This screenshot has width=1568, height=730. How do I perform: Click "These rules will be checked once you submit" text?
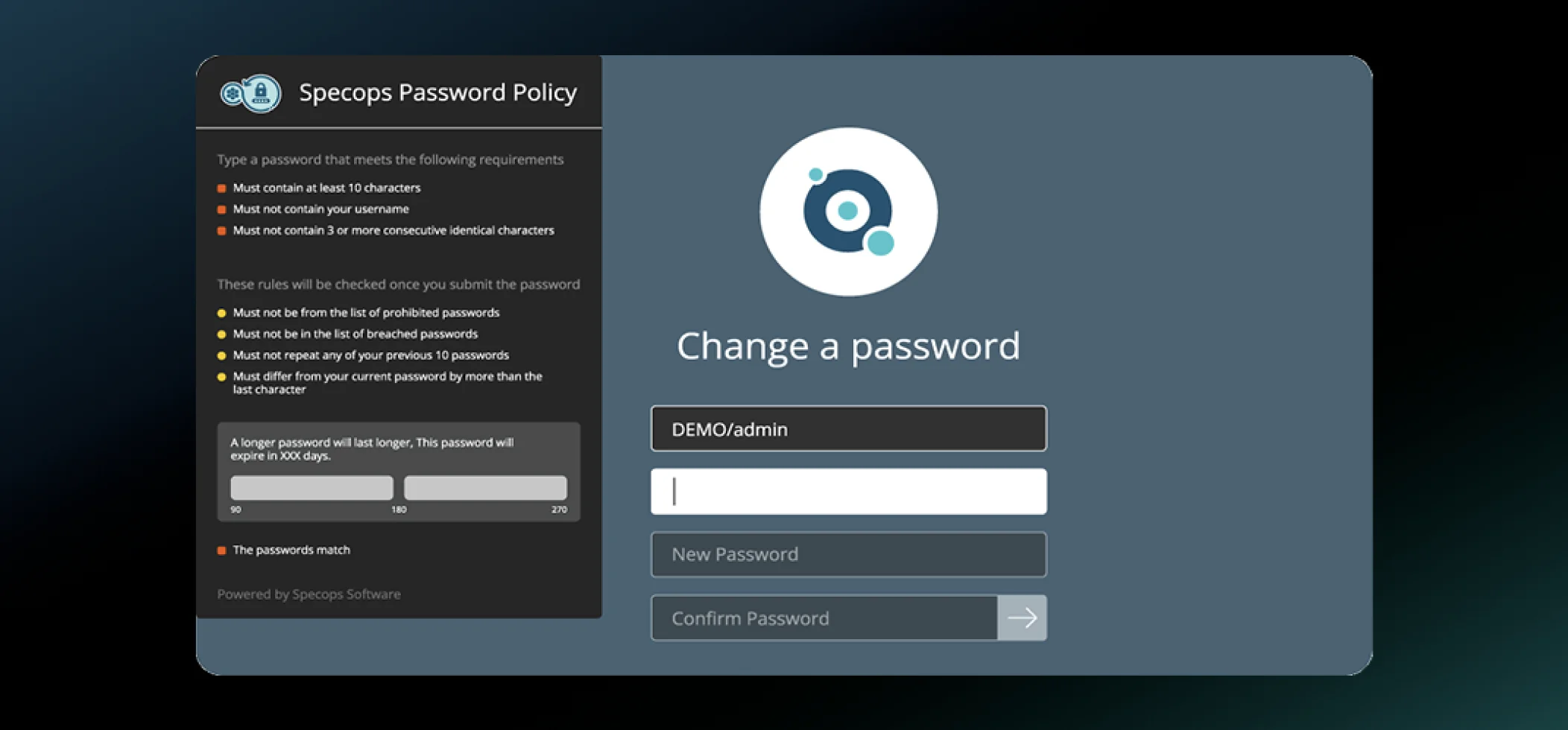tap(398, 284)
